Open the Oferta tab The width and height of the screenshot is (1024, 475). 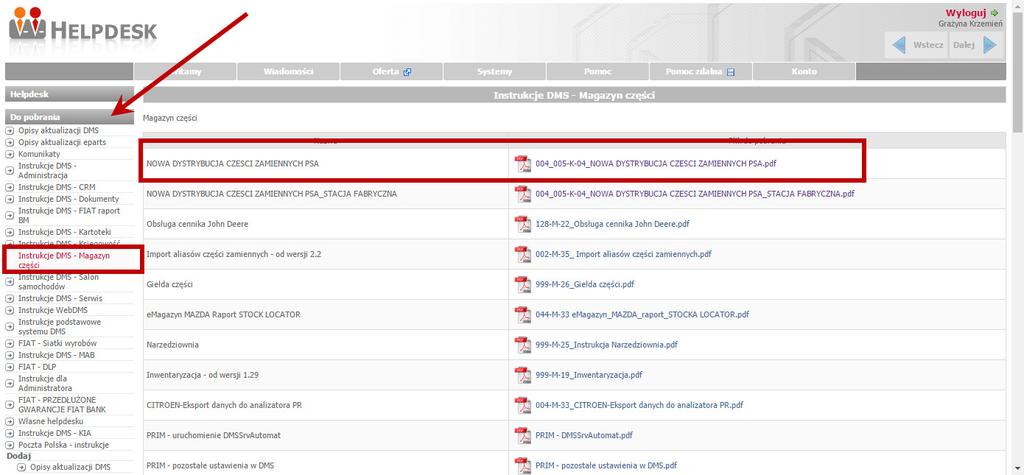(392, 72)
